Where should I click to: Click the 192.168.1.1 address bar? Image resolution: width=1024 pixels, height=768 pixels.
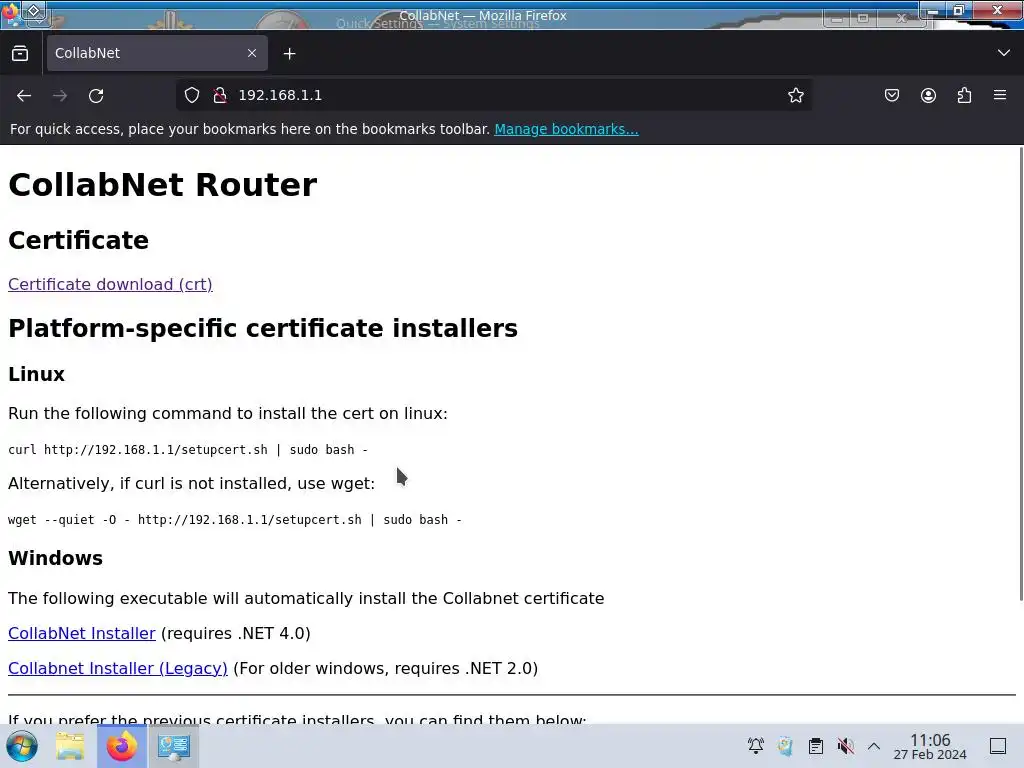tap(494, 95)
